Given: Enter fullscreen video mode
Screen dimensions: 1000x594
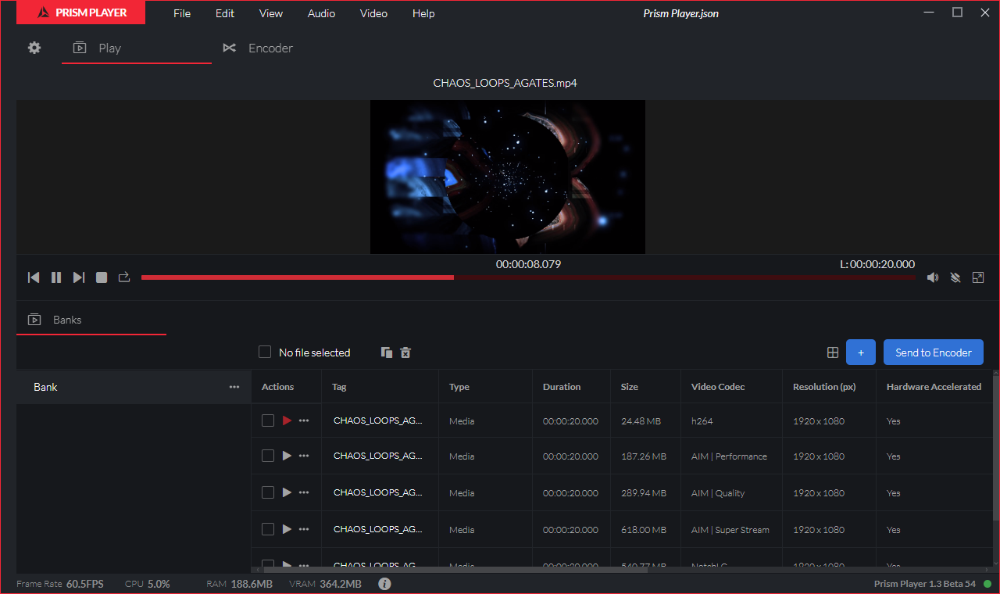Looking at the screenshot, I should (978, 277).
